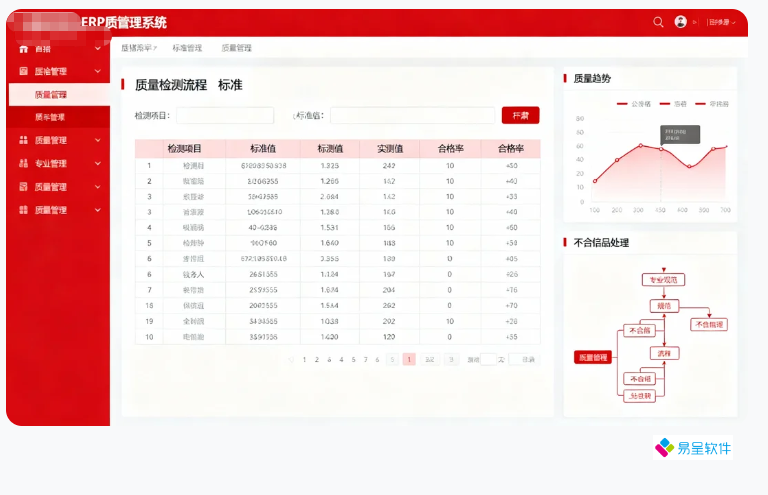Click the first breadcrumb tab with arrow
768x495 pixels.
click(x=139, y=48)
